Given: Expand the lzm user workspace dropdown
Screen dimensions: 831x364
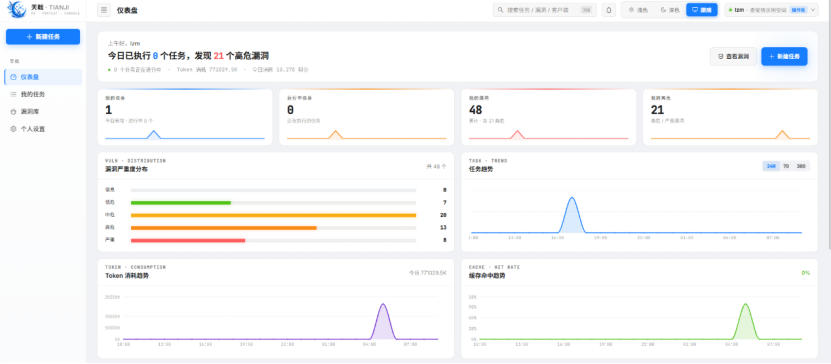Looking at the screenshot, I should (772, 10).
